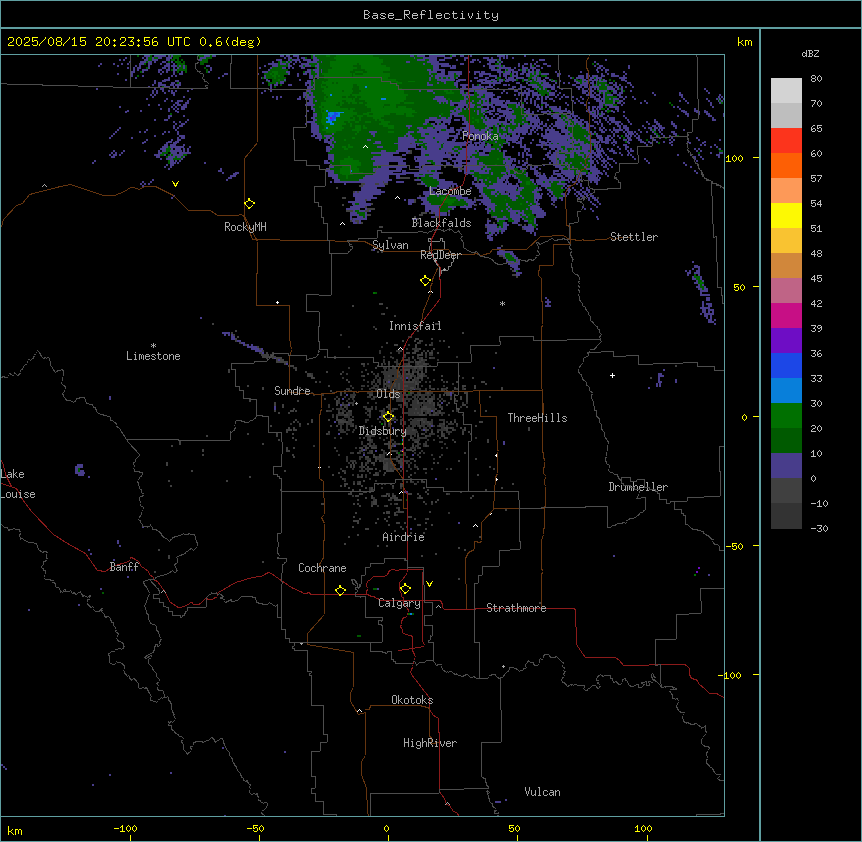862x842 pixels.
Task: Select the Limestone label
Action: point(153,356)
